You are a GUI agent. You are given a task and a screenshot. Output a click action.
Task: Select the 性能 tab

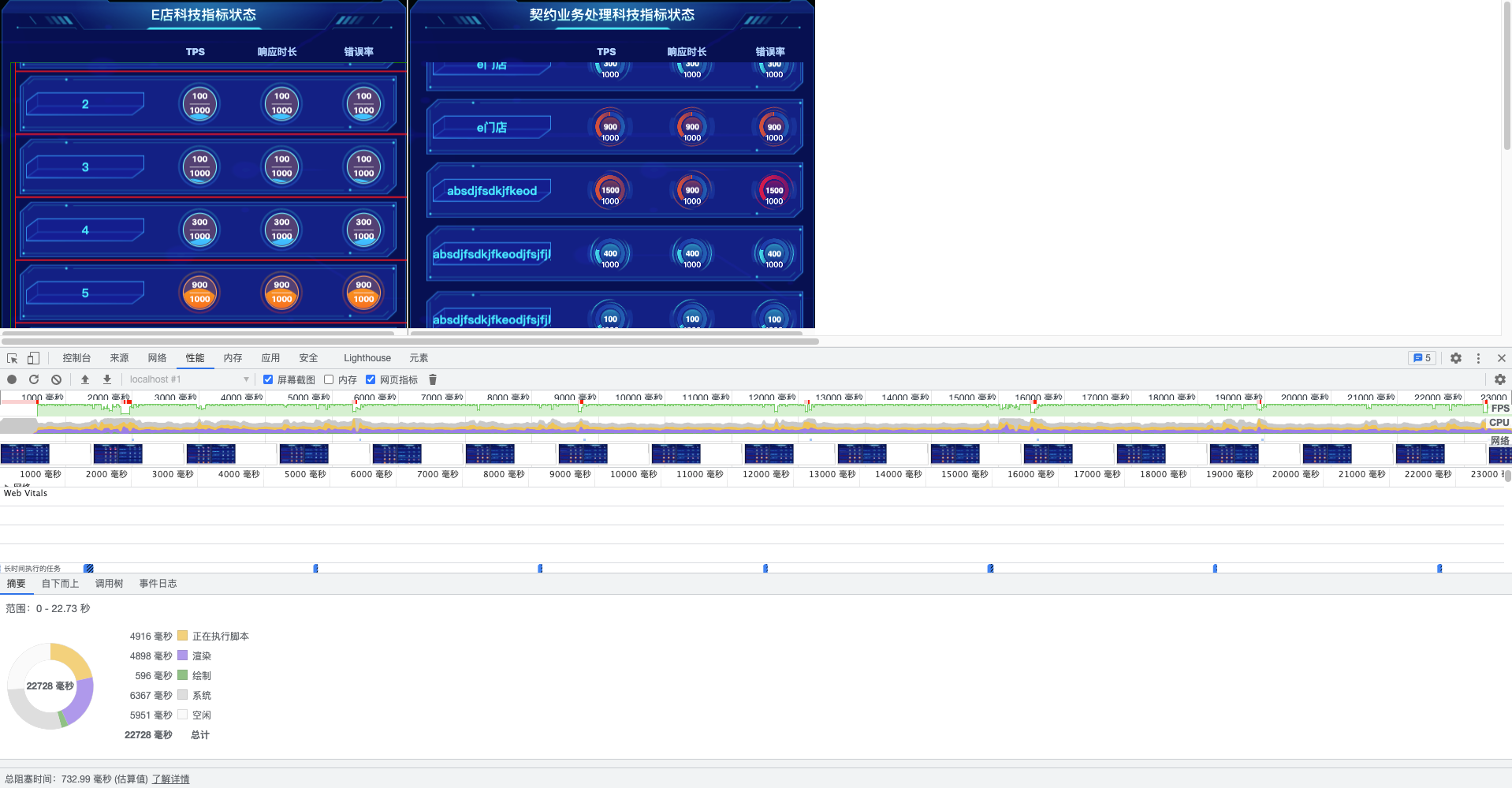pyautogui.click(x=195, y=358)
